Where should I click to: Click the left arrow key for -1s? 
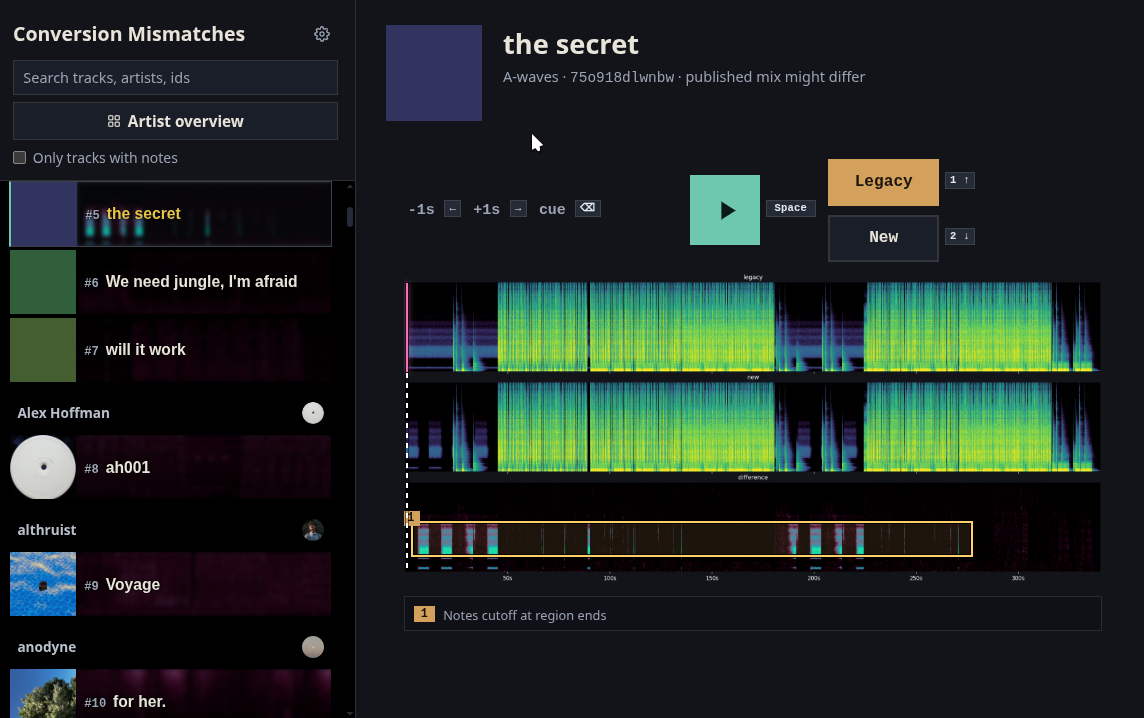pos(452,209)
